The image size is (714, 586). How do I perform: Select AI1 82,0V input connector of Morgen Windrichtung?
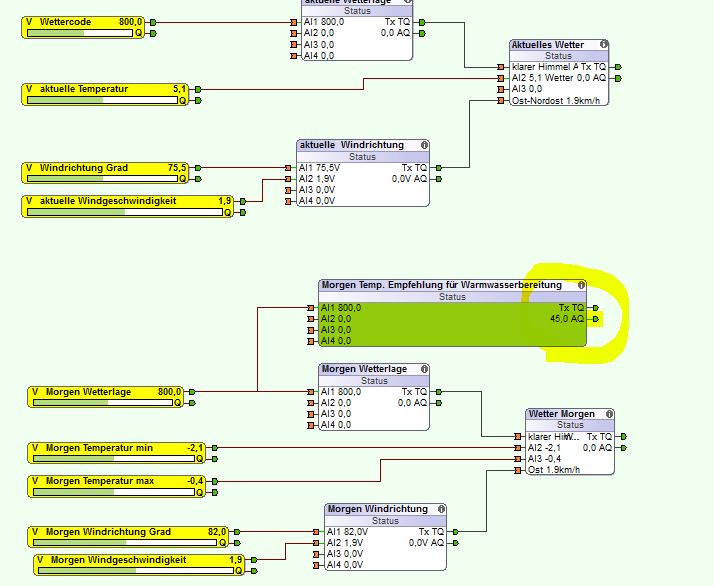pos(316,532)
